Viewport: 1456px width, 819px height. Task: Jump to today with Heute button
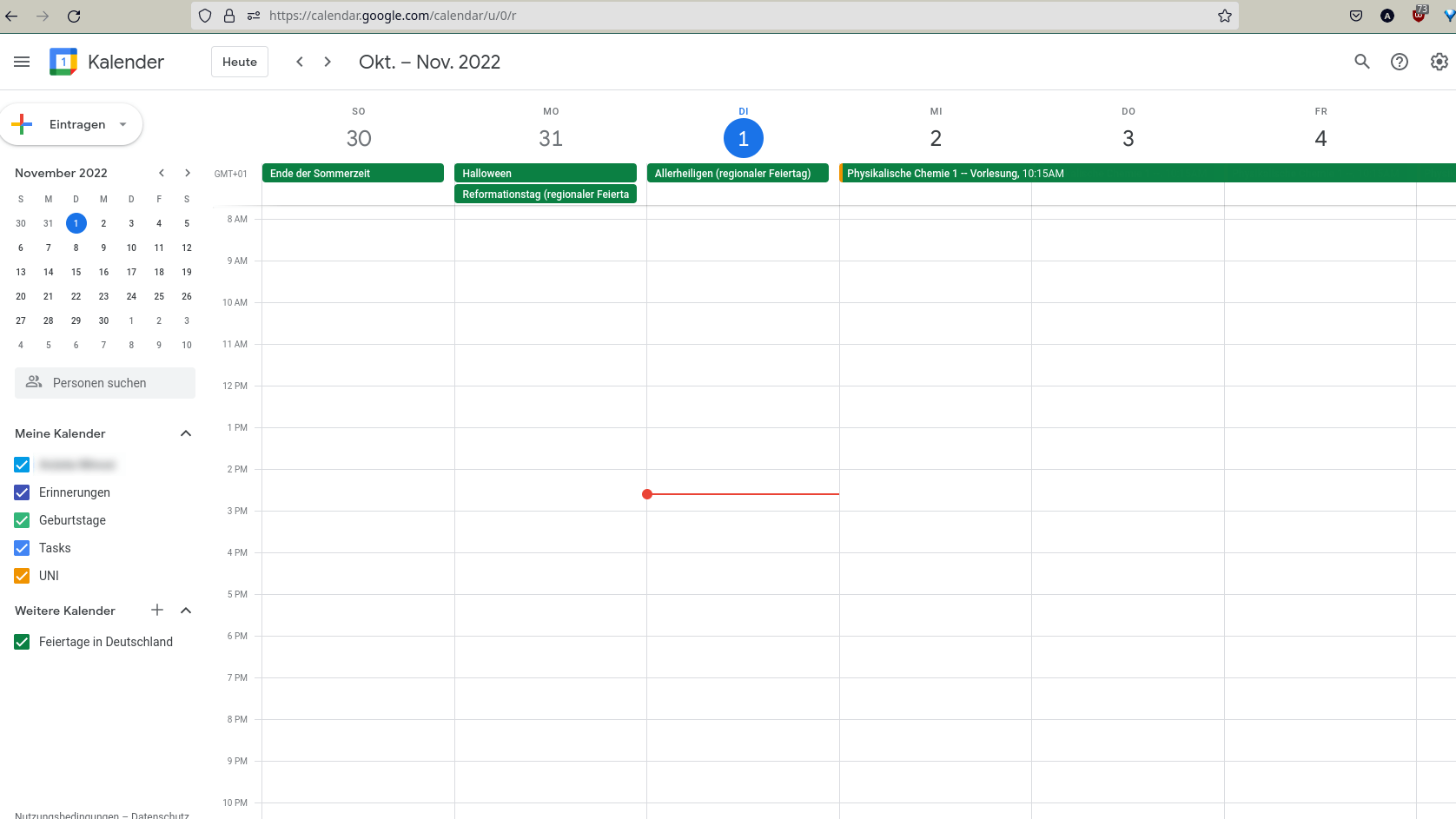240,62
